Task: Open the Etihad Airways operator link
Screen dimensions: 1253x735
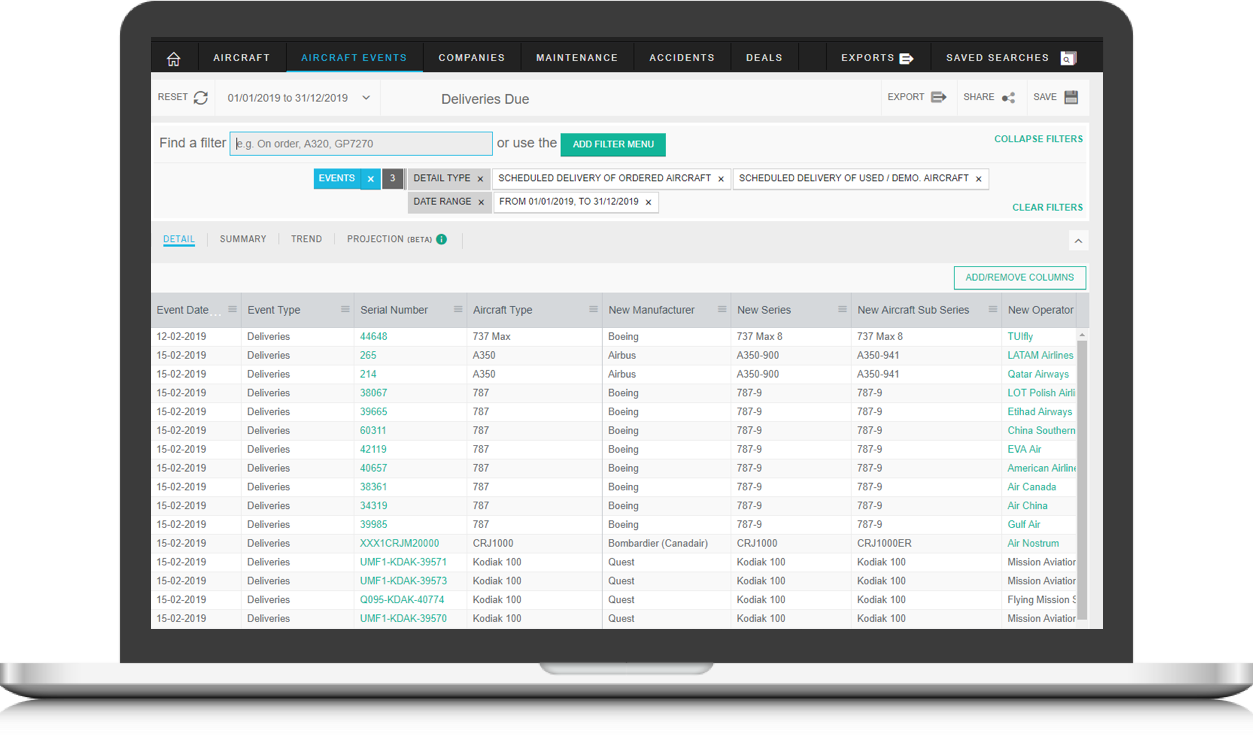Action: point(1040,412)
